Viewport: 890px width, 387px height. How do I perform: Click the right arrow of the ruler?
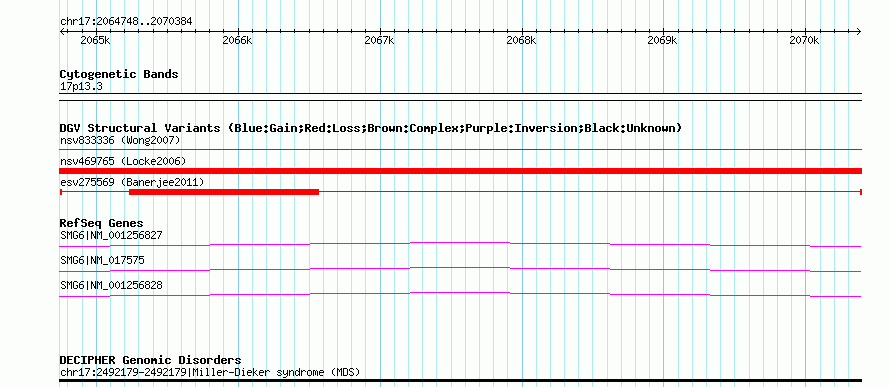point(859,32)
